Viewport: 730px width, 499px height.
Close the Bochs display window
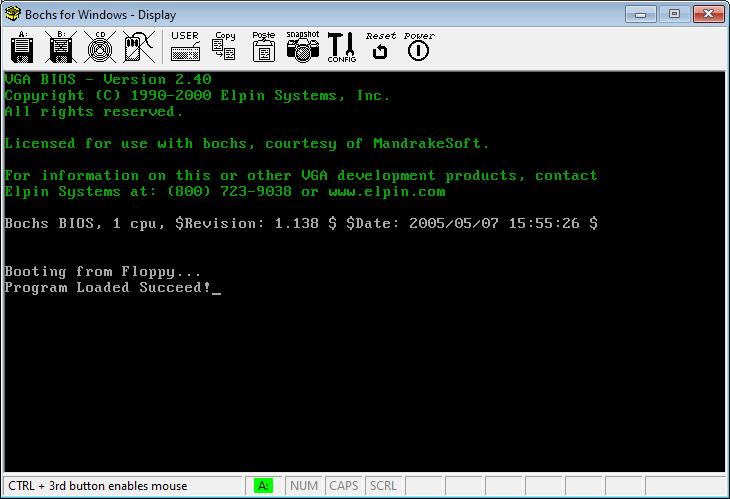[x=708, y=14]
